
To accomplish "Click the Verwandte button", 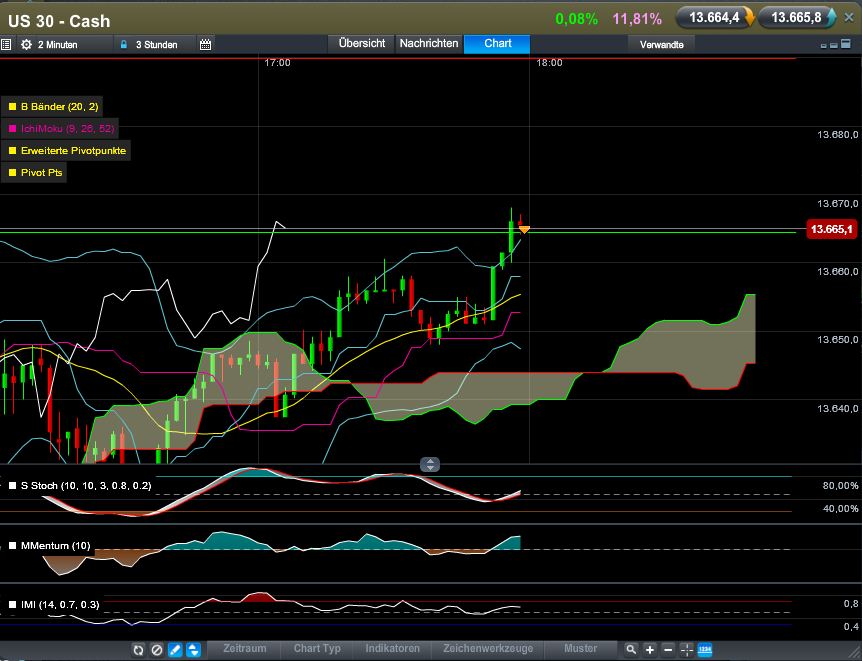I will 662,45.
